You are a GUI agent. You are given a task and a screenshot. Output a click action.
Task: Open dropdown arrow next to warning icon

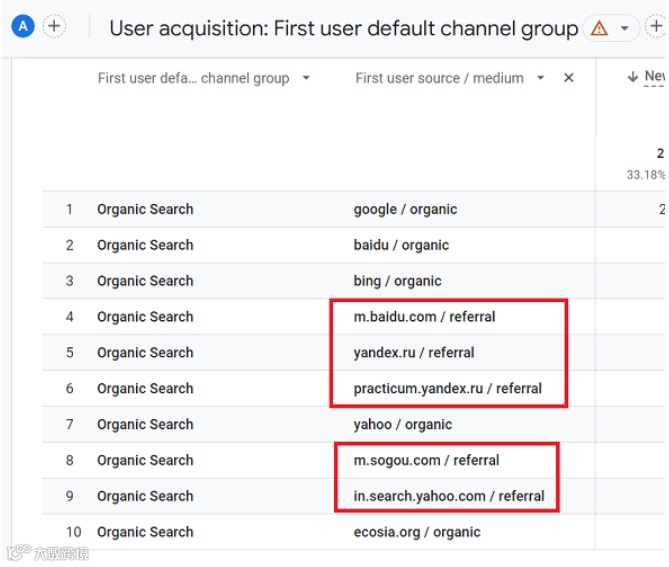(625, 28)
